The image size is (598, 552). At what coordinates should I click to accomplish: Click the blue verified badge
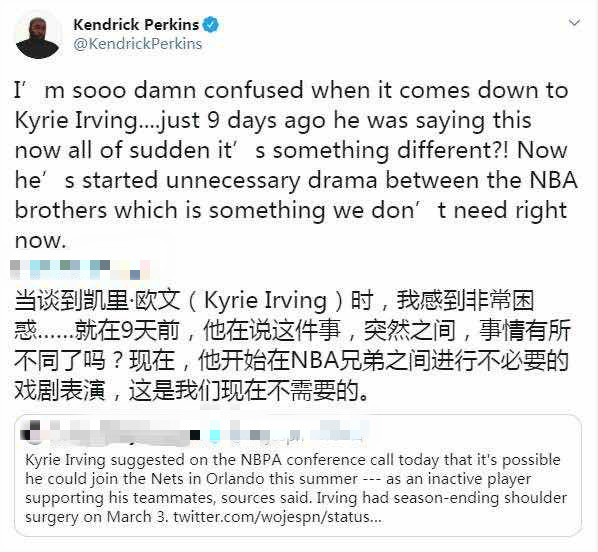tap(211, 25)
